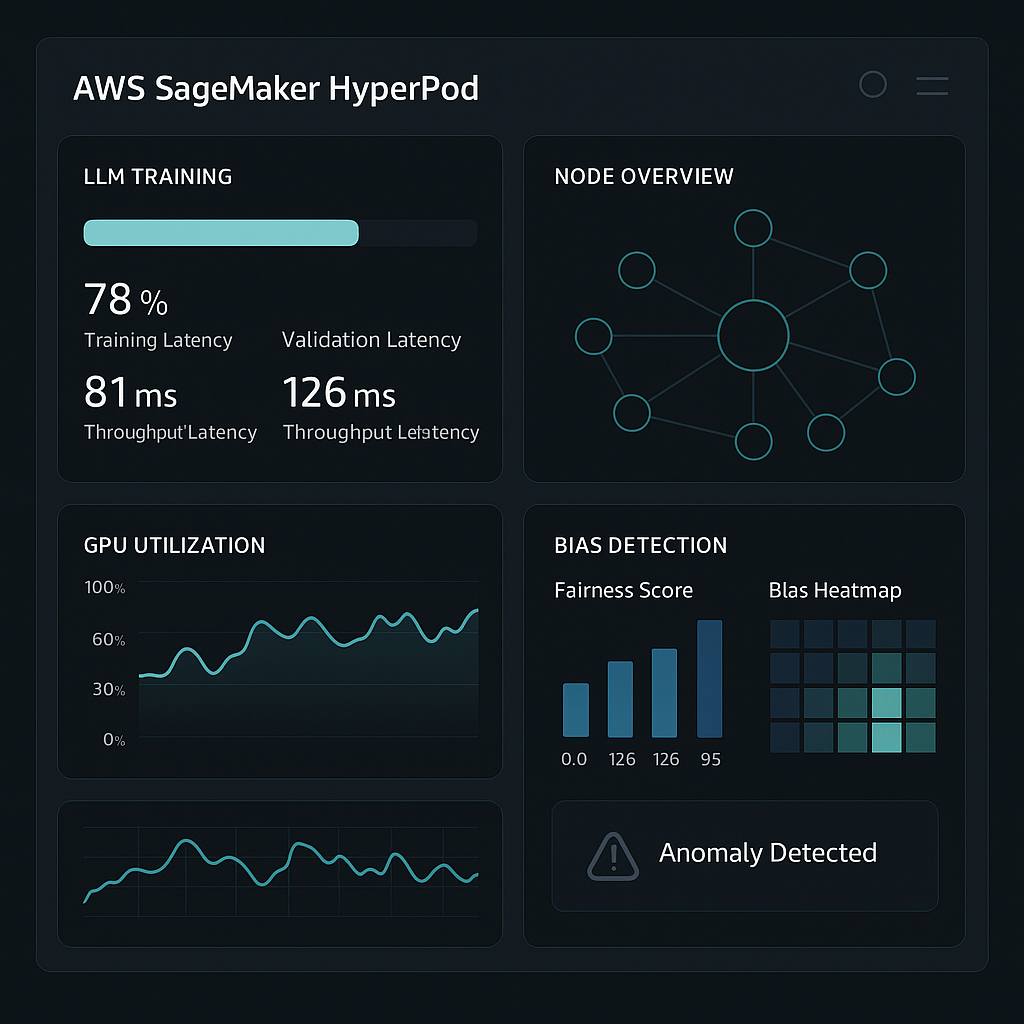Open the hamburger menu in the header

click(x=932, y=86)
